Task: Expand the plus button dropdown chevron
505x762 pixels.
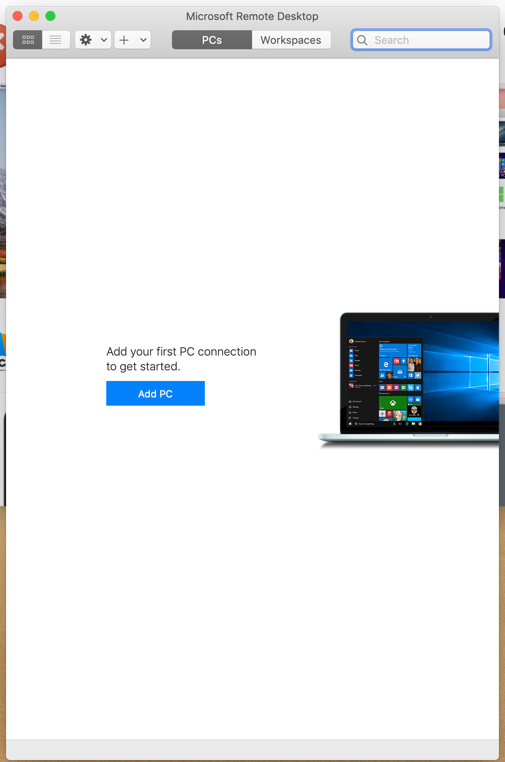Action: (143, 40)
